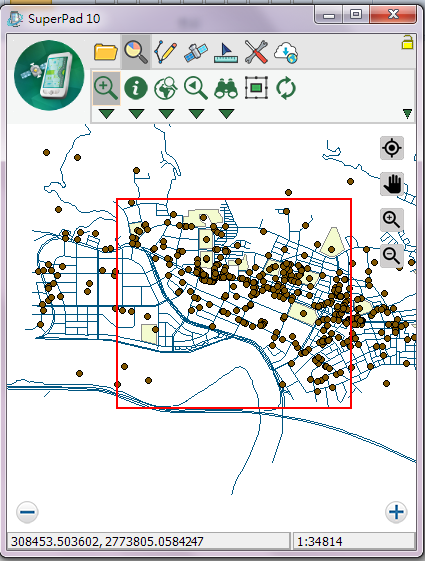
Task: Select the info identify tool
Action: [136, 88]
